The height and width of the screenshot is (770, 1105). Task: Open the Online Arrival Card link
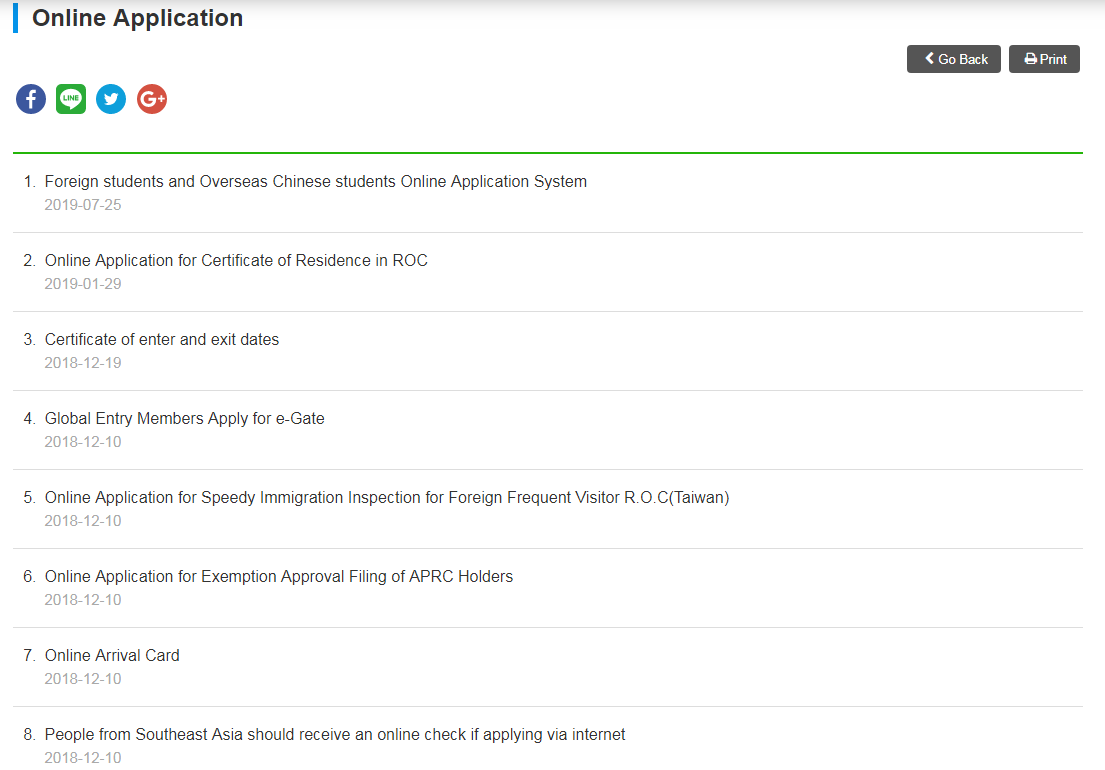(x=112, y=656)
